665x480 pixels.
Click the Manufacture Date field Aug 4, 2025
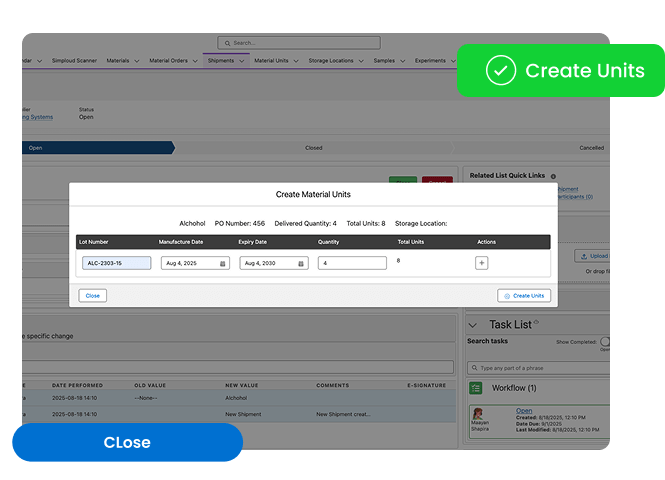click(x=195, y=263)
